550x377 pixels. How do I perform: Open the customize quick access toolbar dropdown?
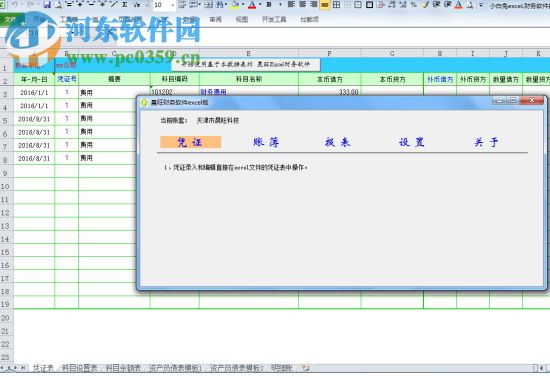(481, 5)
